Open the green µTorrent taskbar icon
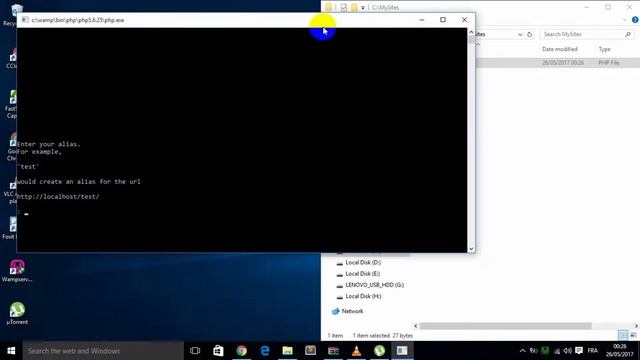 pos(380,351)
